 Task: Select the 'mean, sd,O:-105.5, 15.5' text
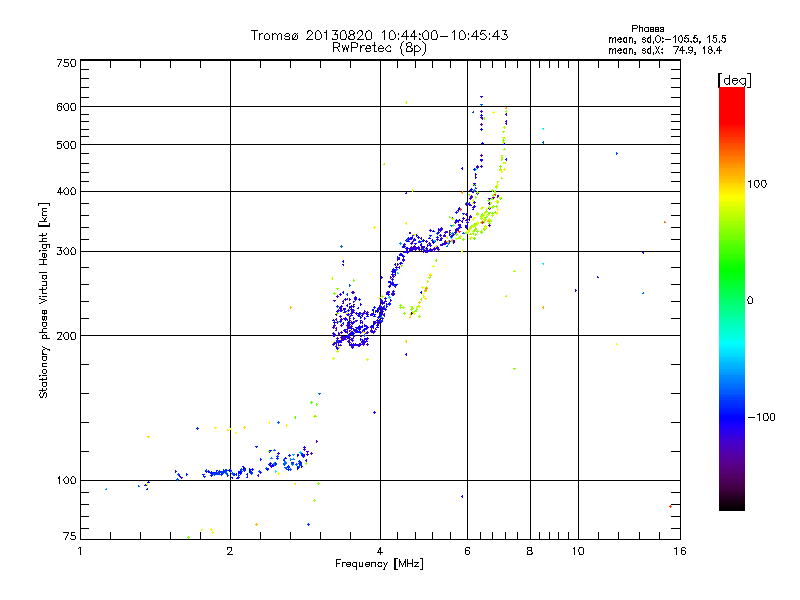point(667,40)
